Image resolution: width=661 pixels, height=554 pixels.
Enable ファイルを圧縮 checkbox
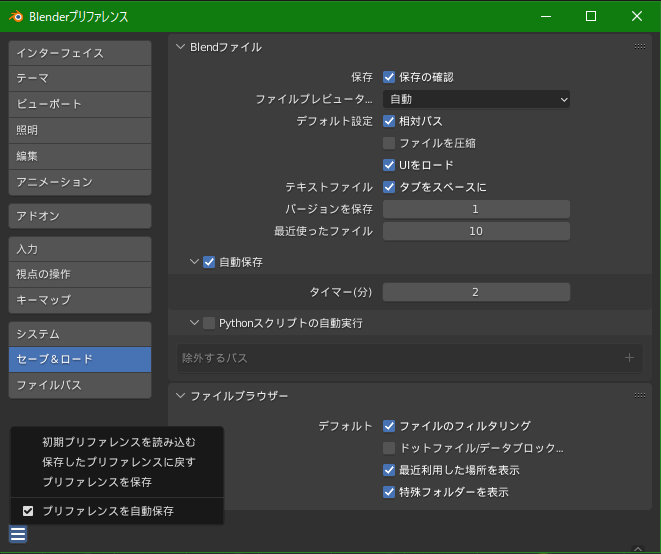[x=389, y=143]
